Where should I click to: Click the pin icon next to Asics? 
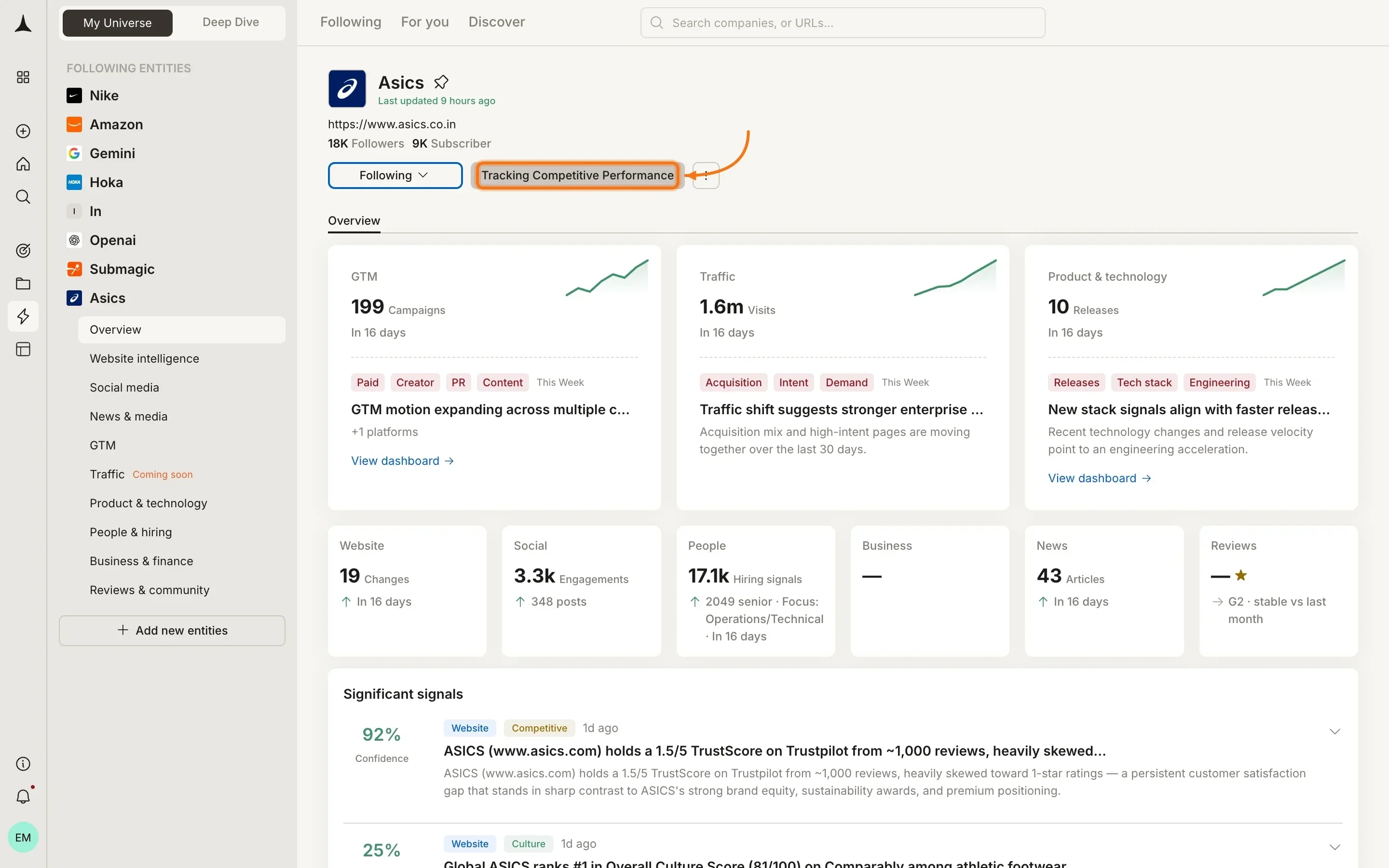click(441, 82)
